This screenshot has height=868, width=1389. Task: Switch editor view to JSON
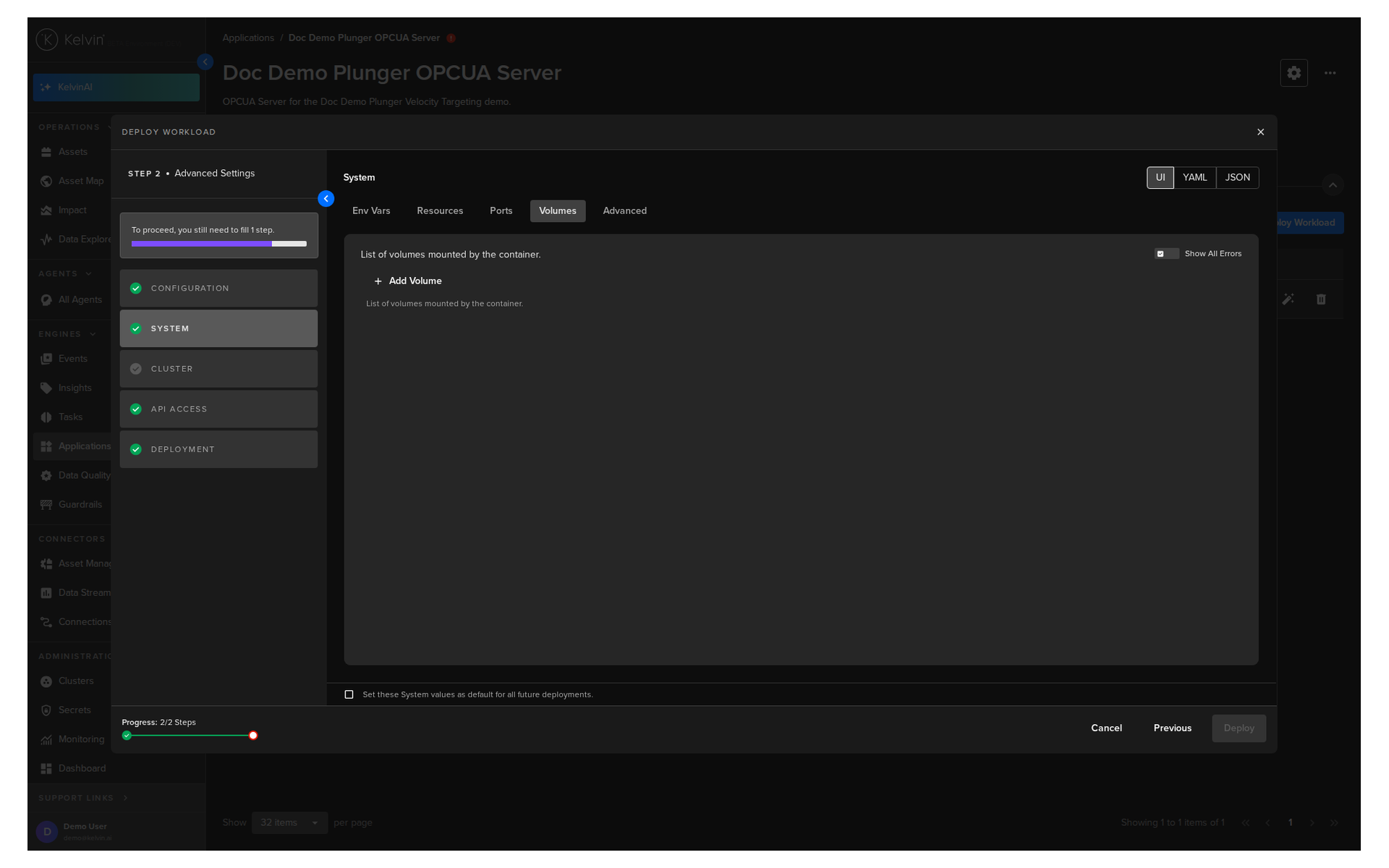point(1237,177)
